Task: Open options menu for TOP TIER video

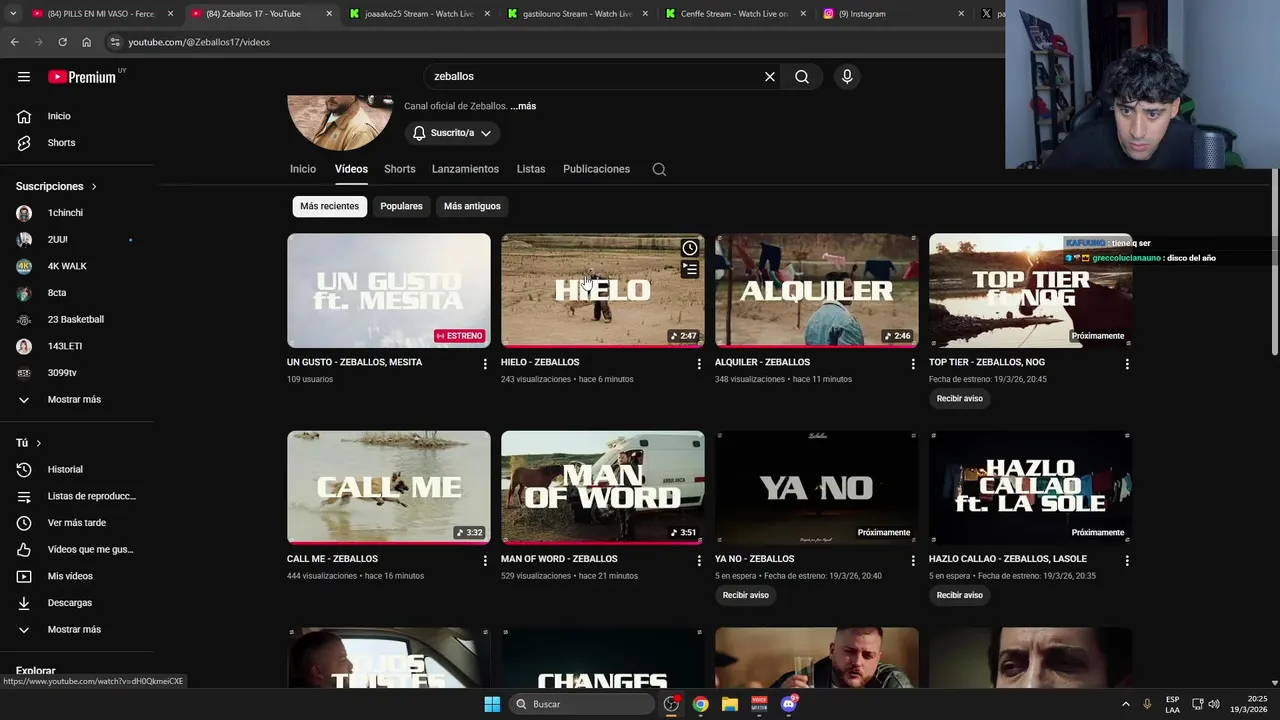Action: point(1127,364)
